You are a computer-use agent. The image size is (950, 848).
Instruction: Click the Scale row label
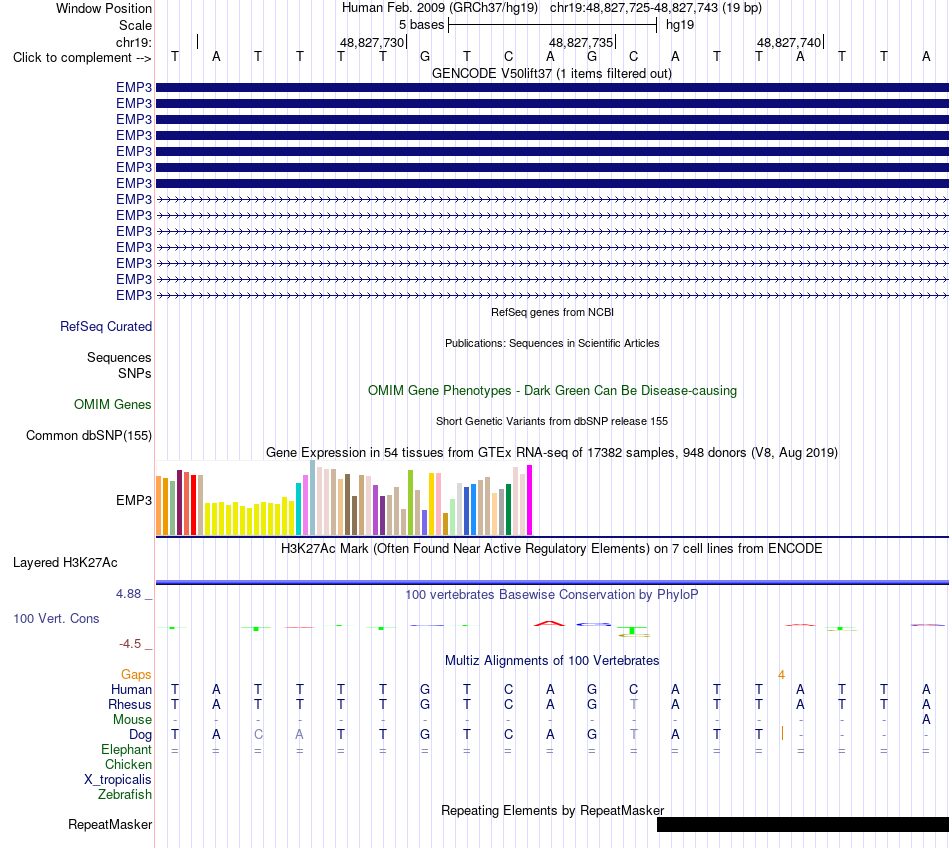[135, 25]
